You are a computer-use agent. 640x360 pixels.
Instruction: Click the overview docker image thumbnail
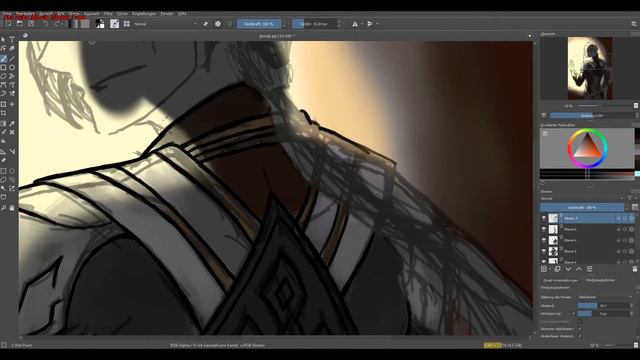tap(590, 68)
